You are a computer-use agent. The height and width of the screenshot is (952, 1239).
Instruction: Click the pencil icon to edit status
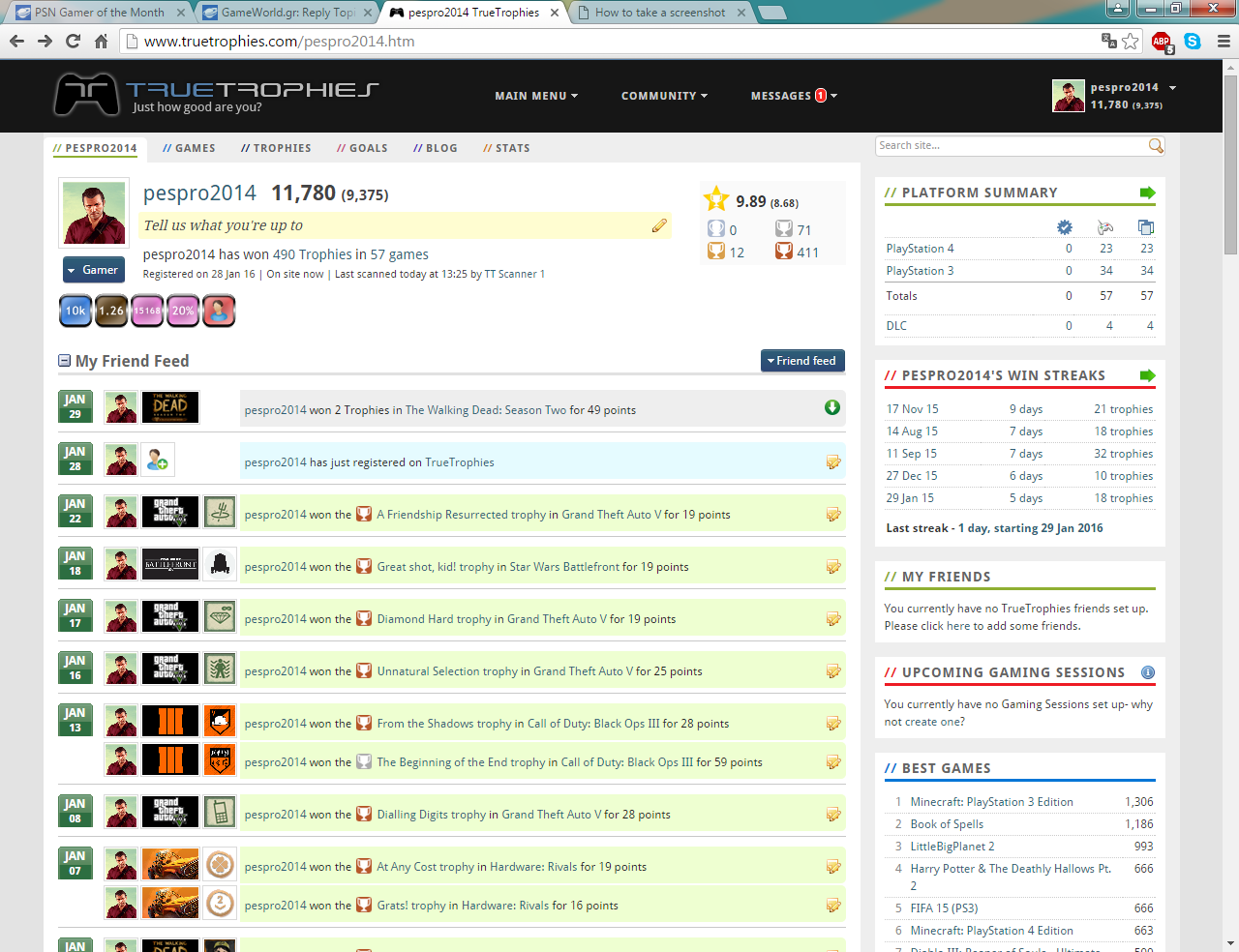[x=659, y=225]
